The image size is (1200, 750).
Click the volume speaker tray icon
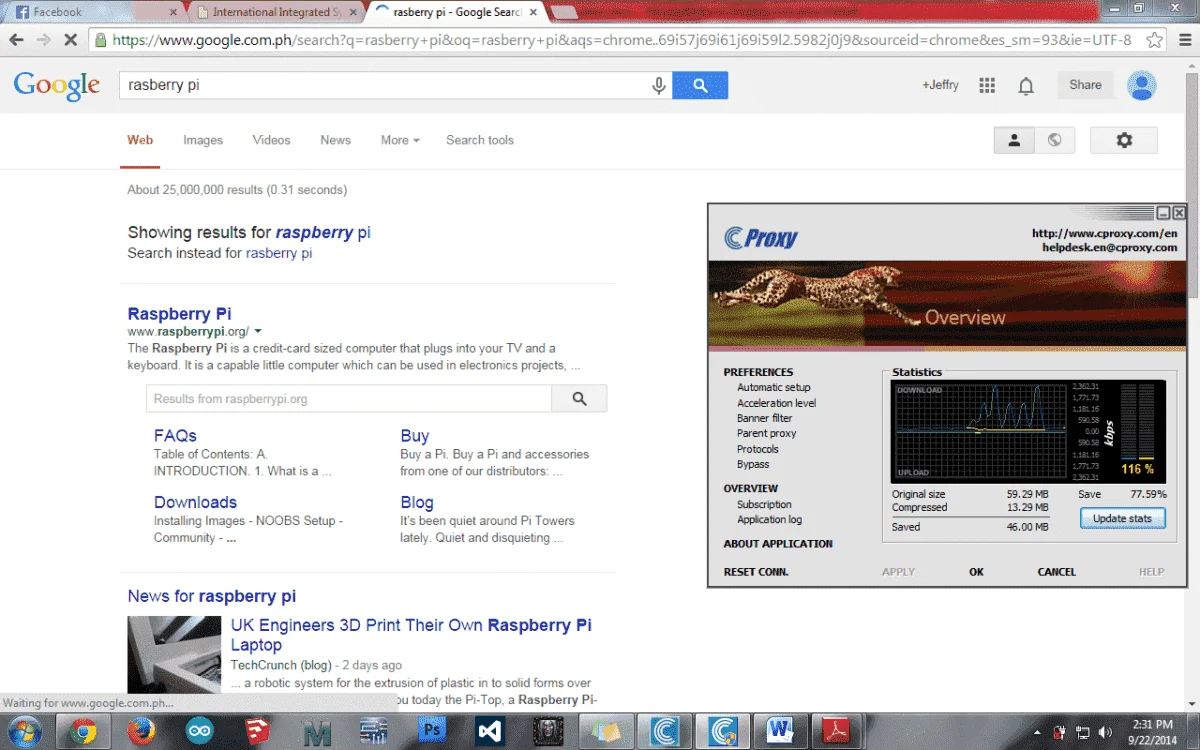click(1107, 732)
